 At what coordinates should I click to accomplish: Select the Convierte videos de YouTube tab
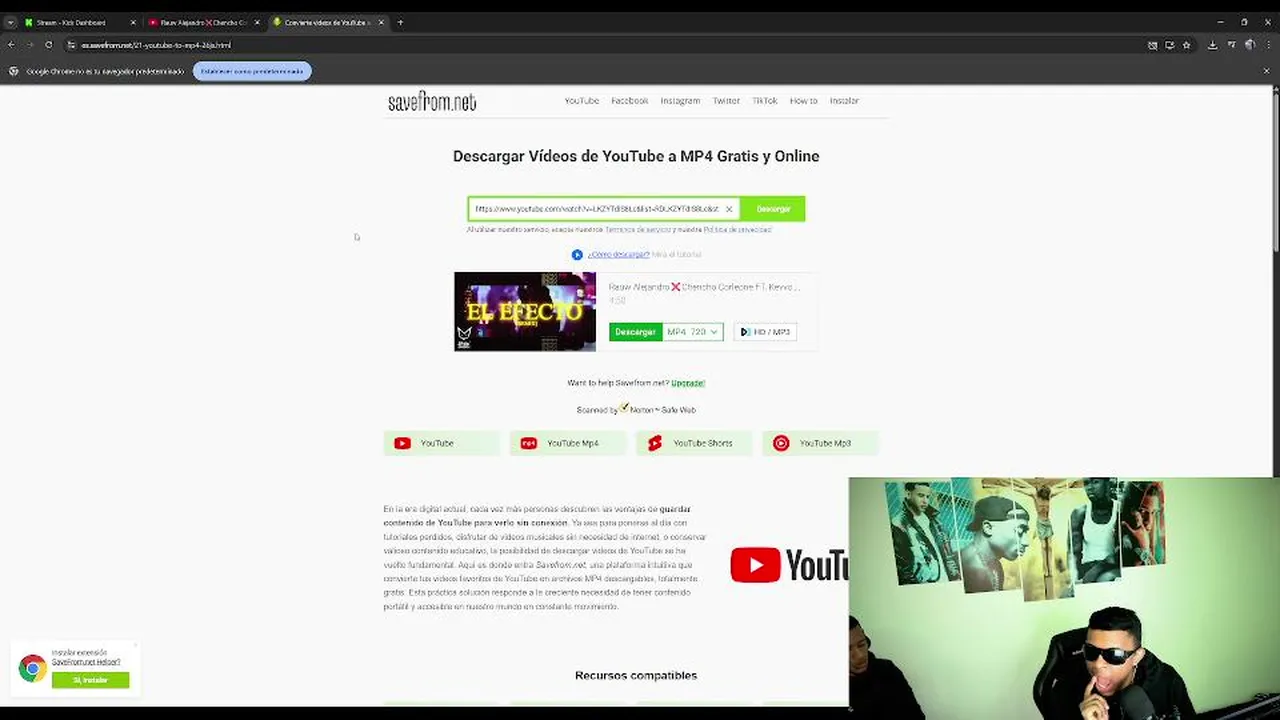[x=327, y=22]
